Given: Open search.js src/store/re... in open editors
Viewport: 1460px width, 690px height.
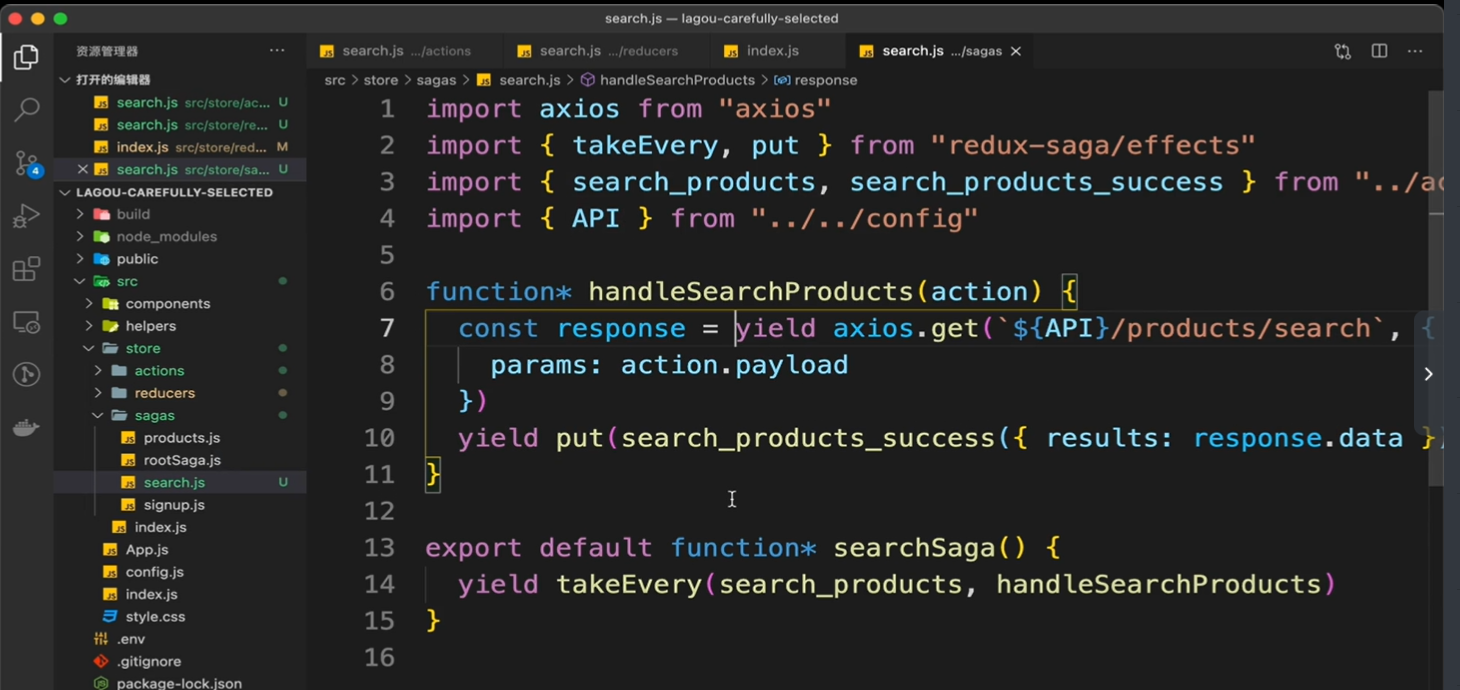Looking at the screenshot, I should [180, 125].
